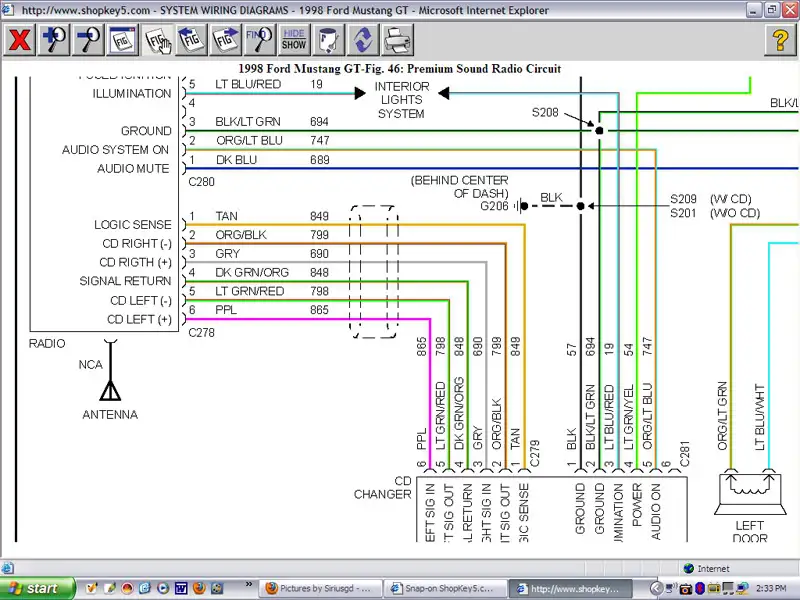Click the C278 connector label
Image resolution: width=800 pixels, height=600 pixels.
pyautogui.click(x=202, y=333)
